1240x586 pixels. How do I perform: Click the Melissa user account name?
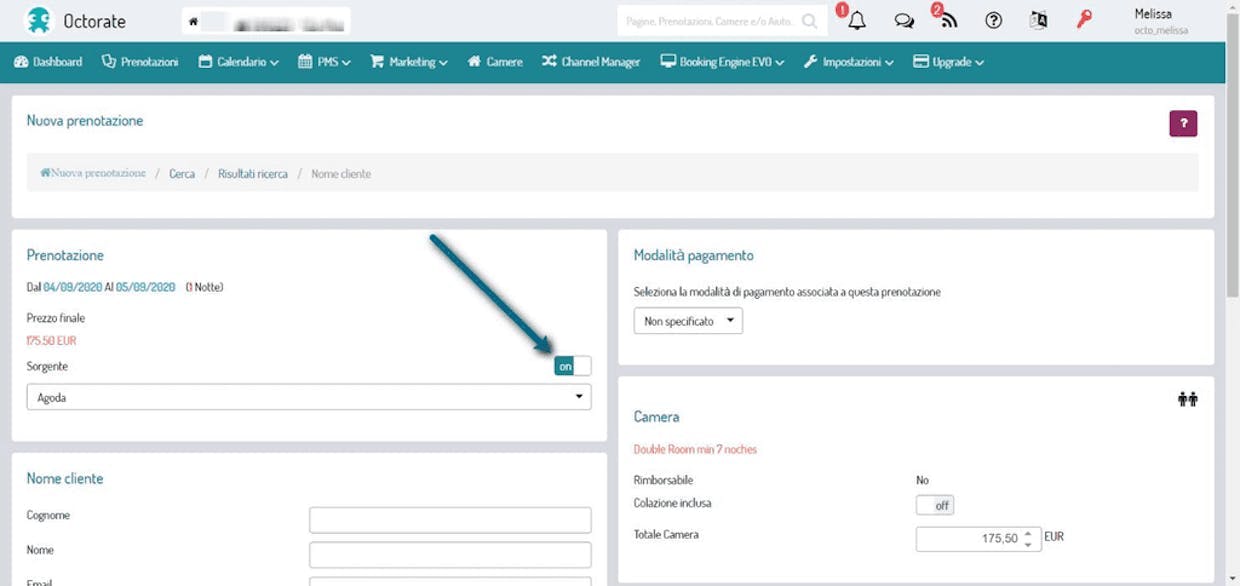coord(1153,14)
